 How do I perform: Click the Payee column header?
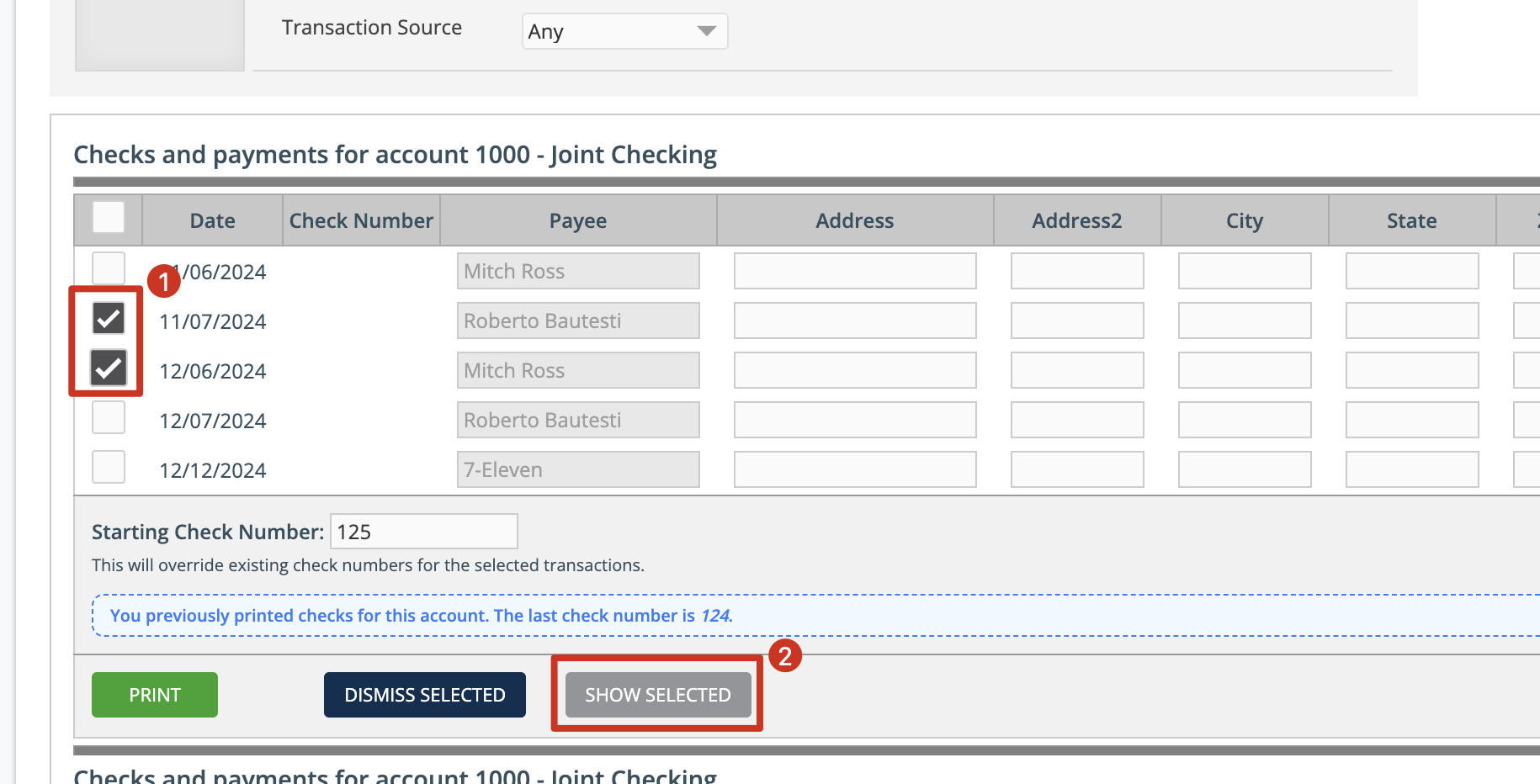click(x=578, y=220)
